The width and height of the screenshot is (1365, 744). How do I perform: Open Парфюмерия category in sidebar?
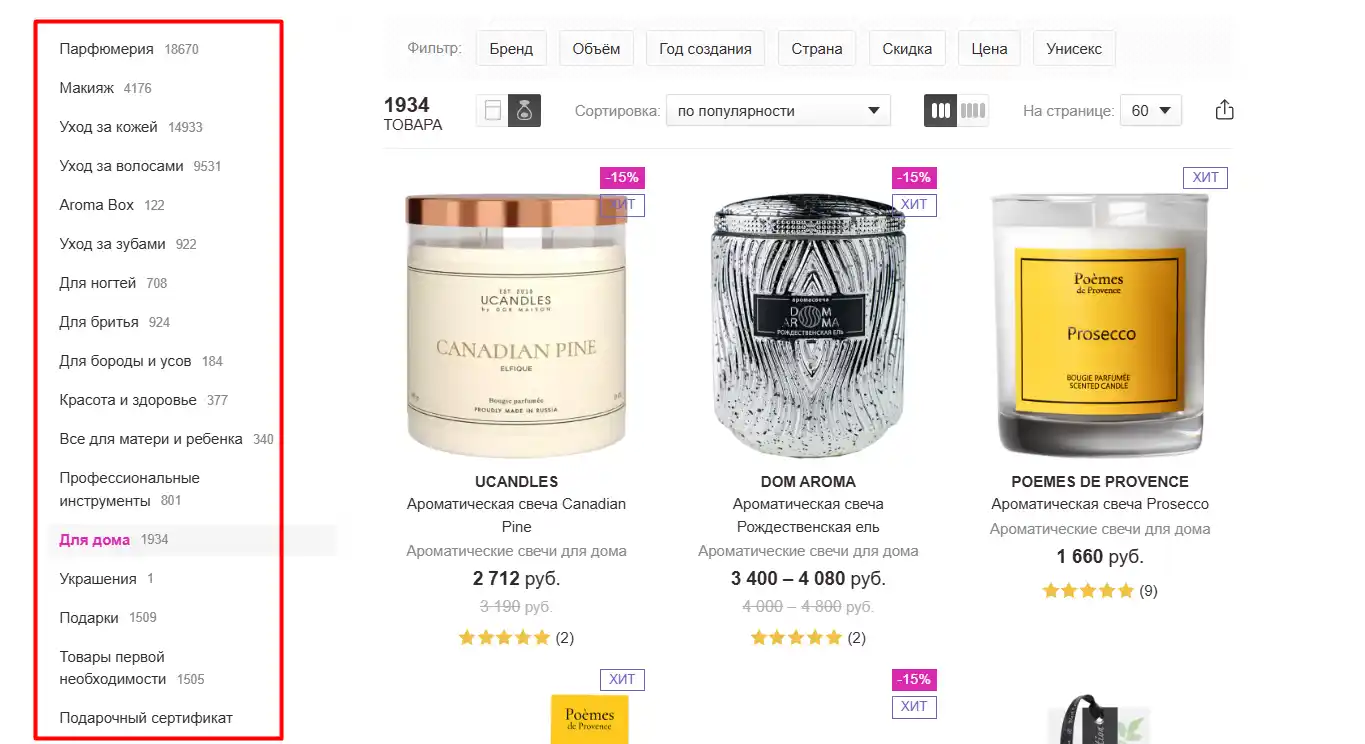tap(106, 49)
